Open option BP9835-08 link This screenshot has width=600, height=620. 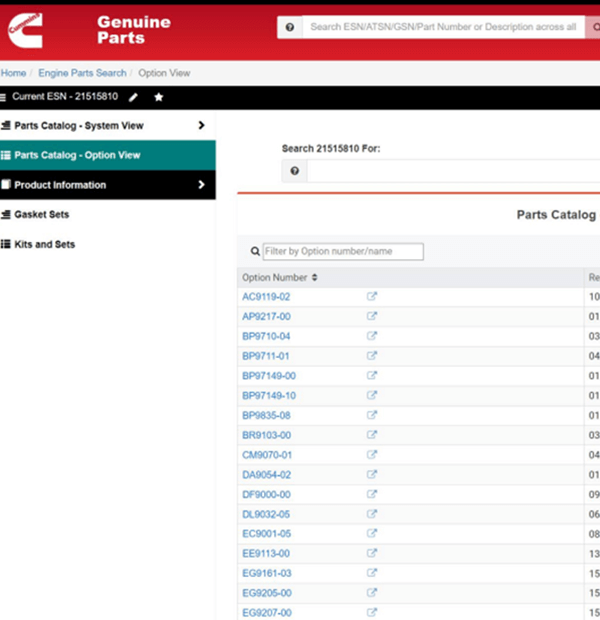pyautogui.click(x=266, y=416)
